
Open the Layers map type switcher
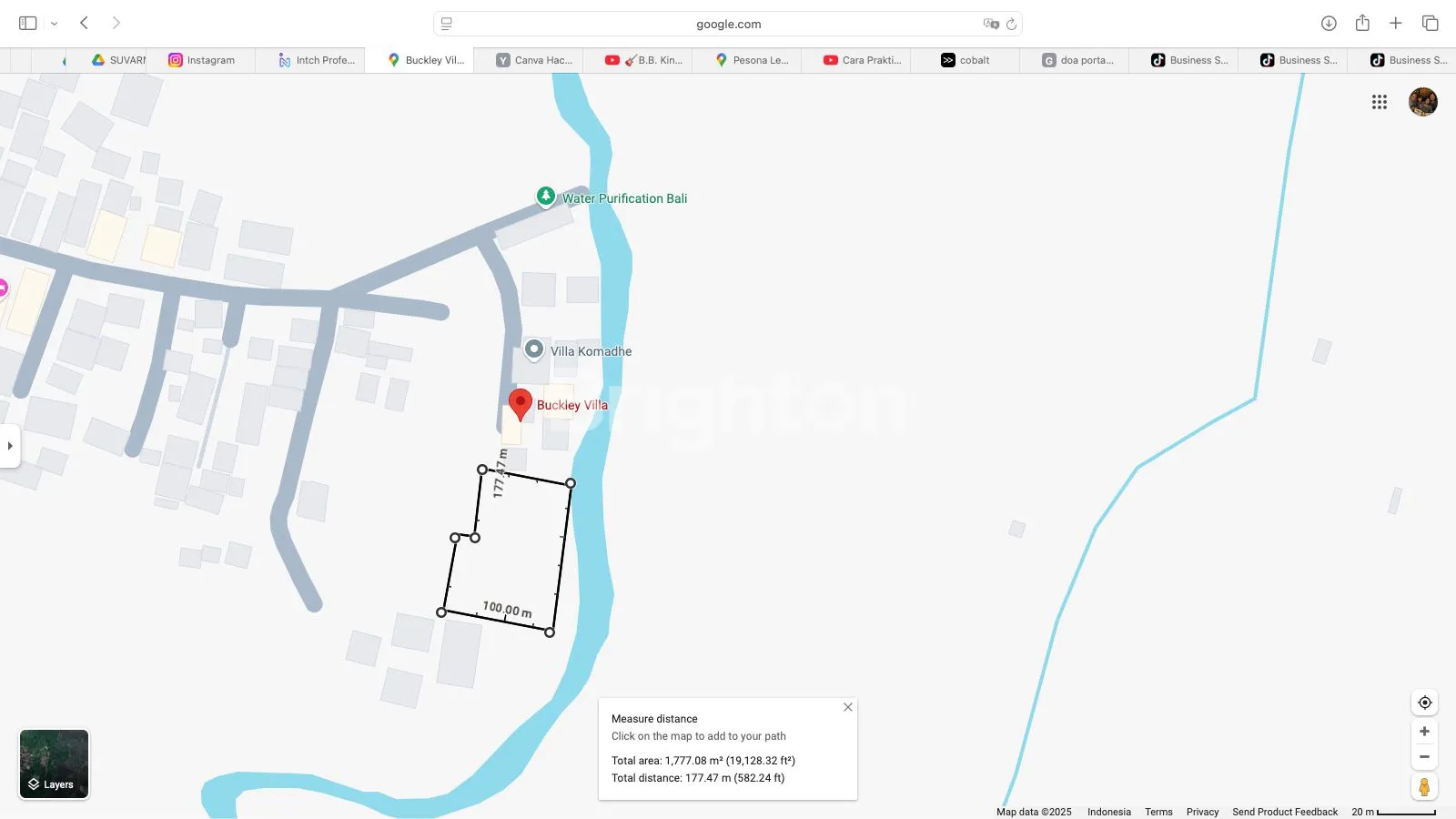[55, 764]
